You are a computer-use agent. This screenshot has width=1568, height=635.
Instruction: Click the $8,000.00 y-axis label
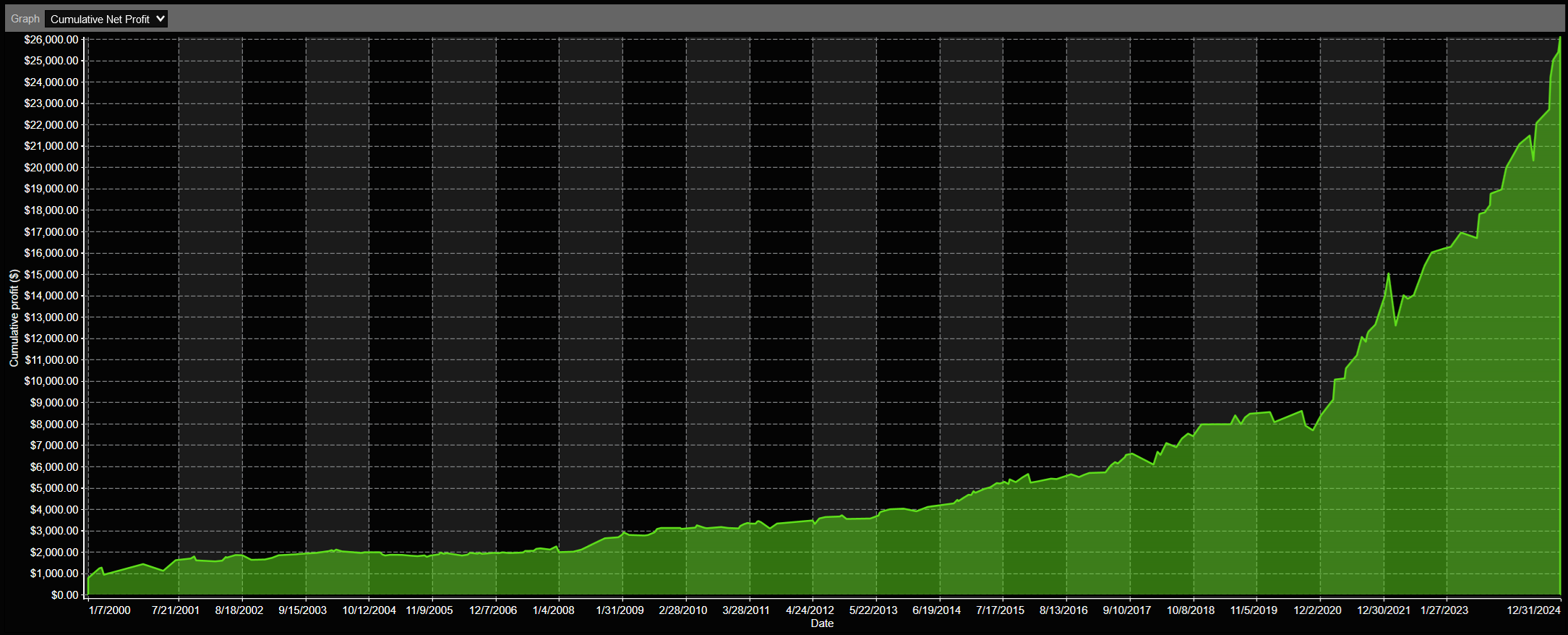(54, 425)
